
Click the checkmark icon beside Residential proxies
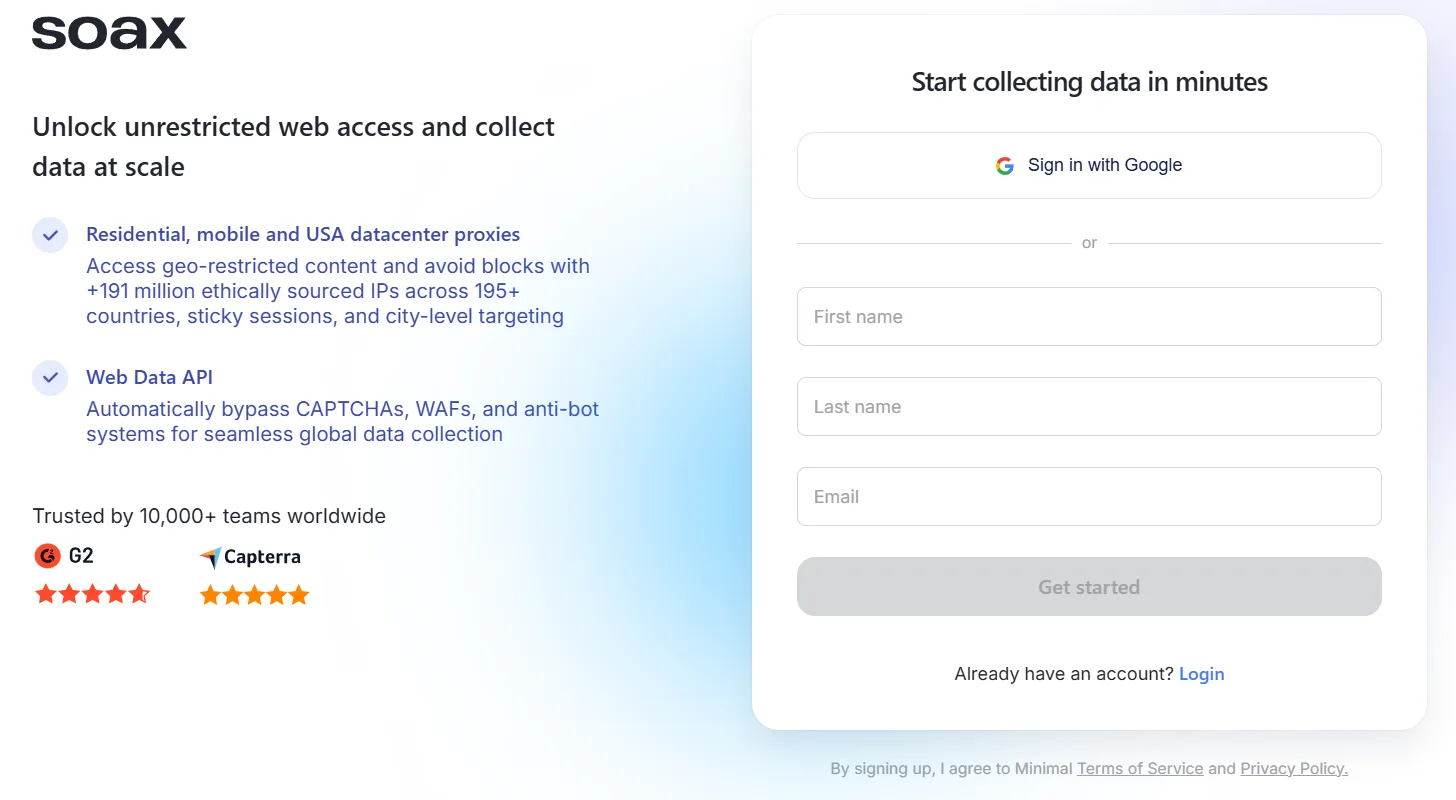[x=50, y=236]
